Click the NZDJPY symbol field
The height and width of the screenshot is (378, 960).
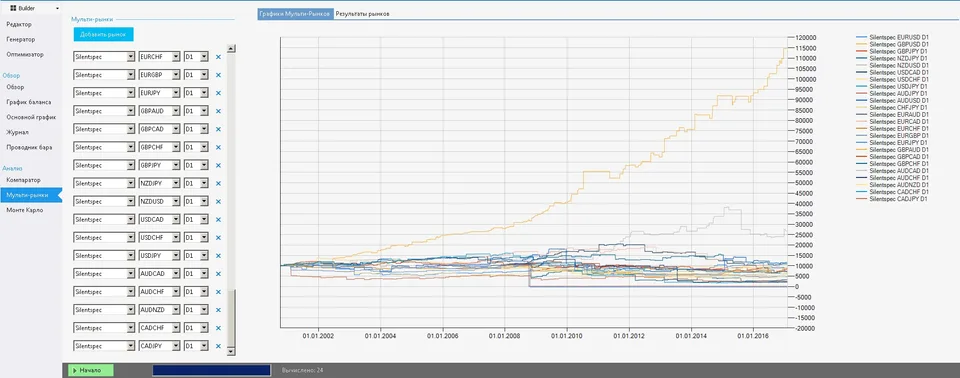(x=159, y=183)
